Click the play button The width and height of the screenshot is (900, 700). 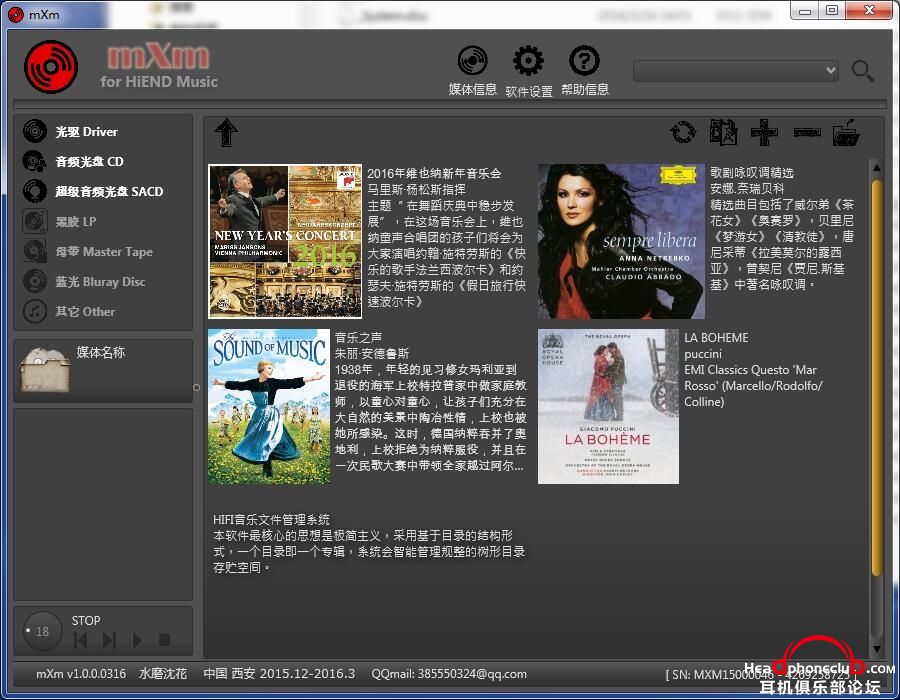[x=137, y=640]
